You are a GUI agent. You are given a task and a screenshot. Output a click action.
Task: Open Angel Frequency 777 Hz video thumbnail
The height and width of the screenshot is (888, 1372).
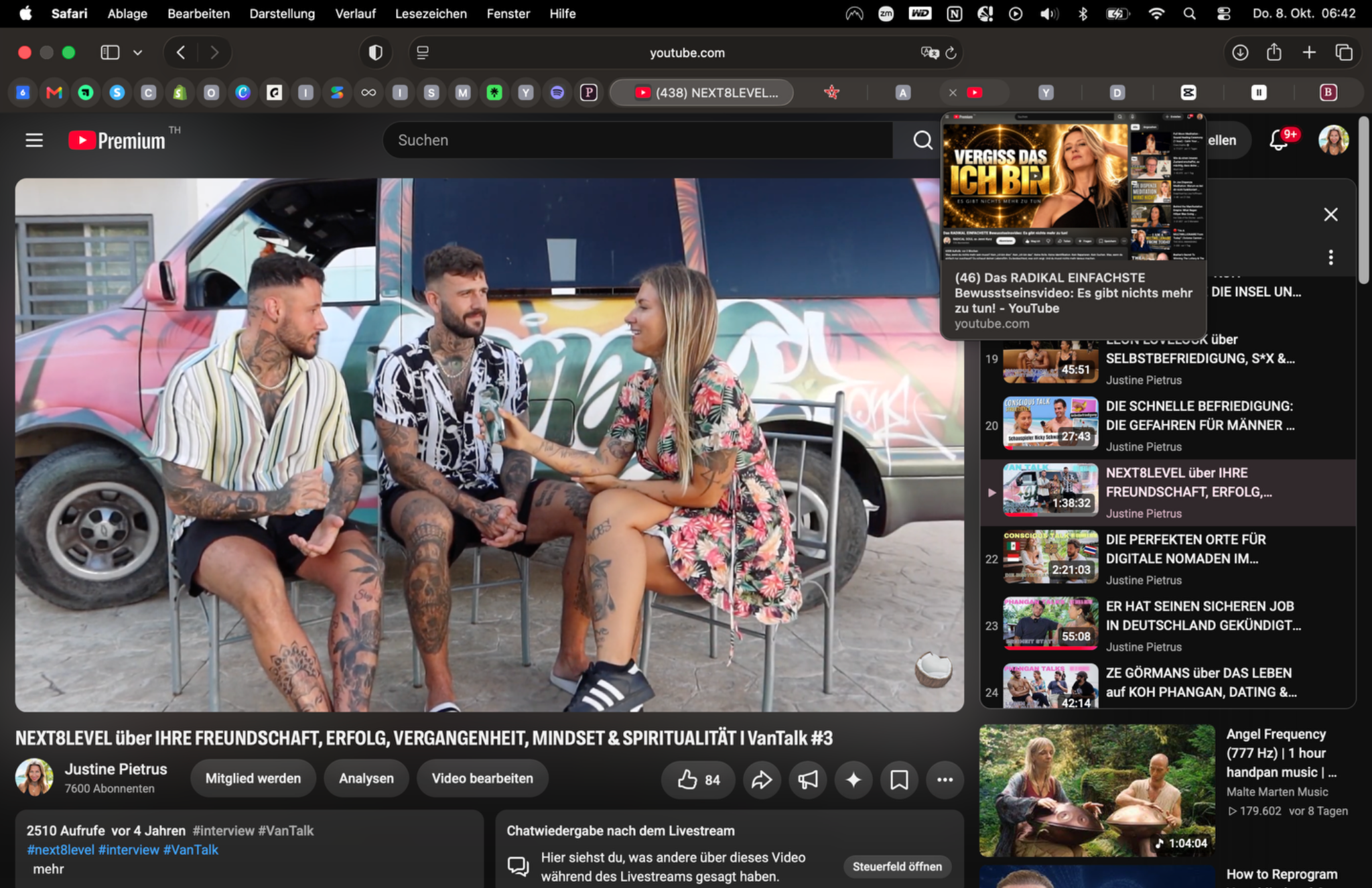(1097, 790)
